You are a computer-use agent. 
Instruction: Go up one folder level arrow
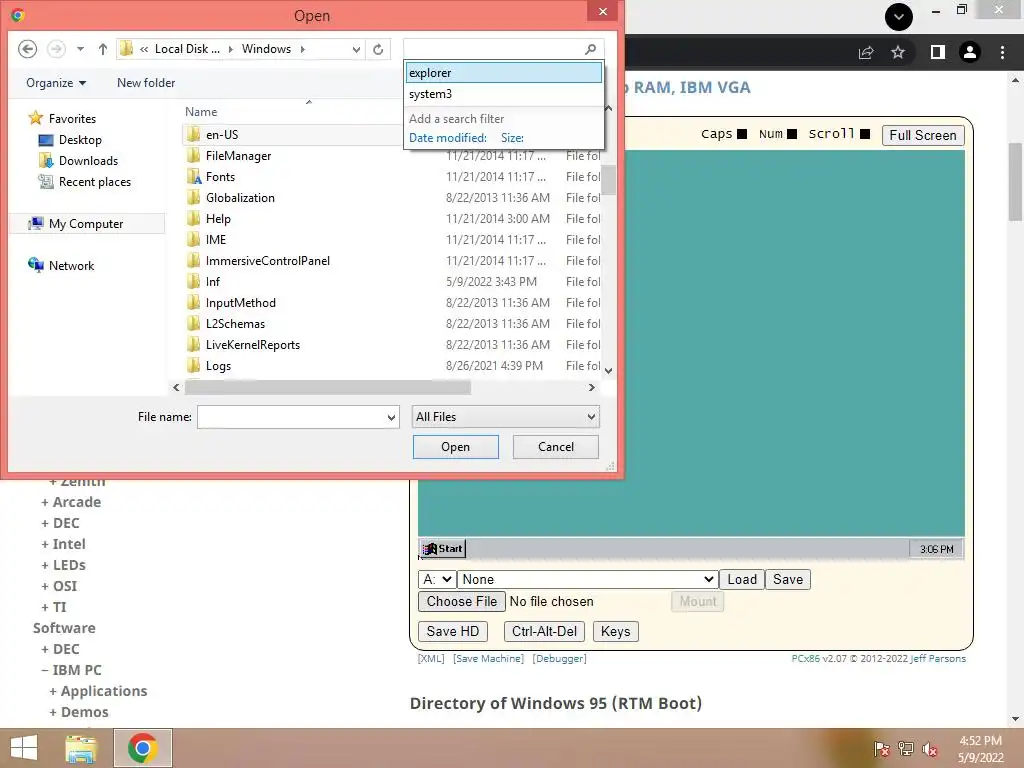(103, 49)
